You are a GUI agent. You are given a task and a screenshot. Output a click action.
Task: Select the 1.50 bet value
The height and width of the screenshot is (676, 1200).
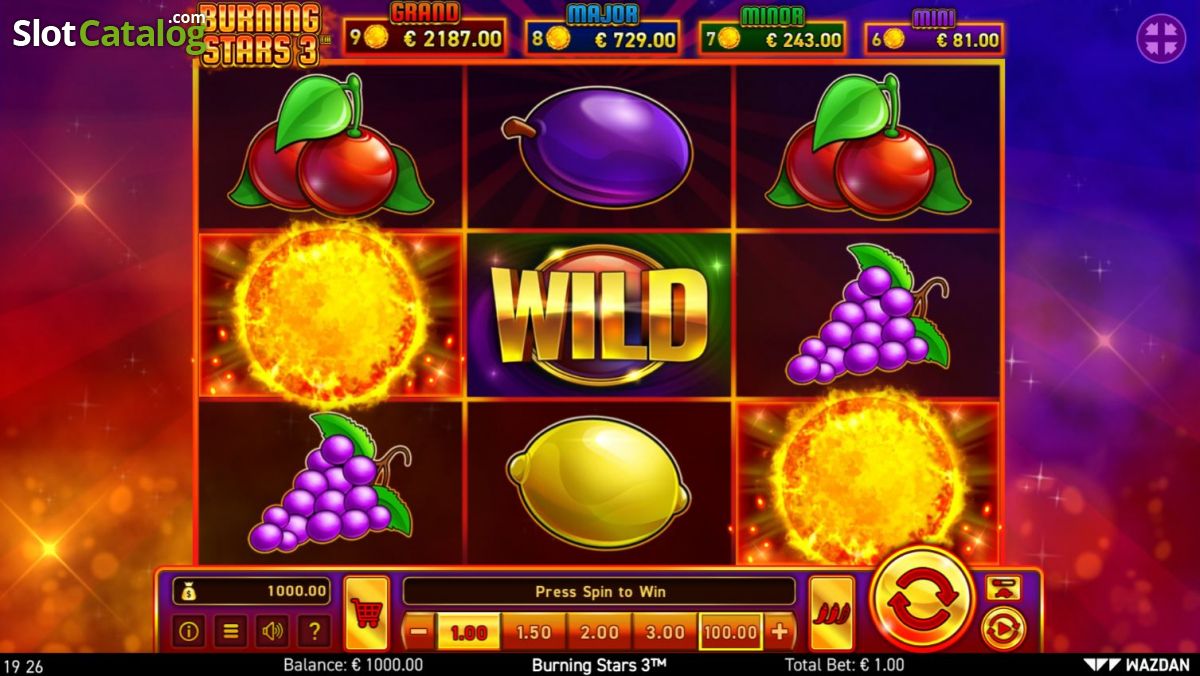coord(534,632)
